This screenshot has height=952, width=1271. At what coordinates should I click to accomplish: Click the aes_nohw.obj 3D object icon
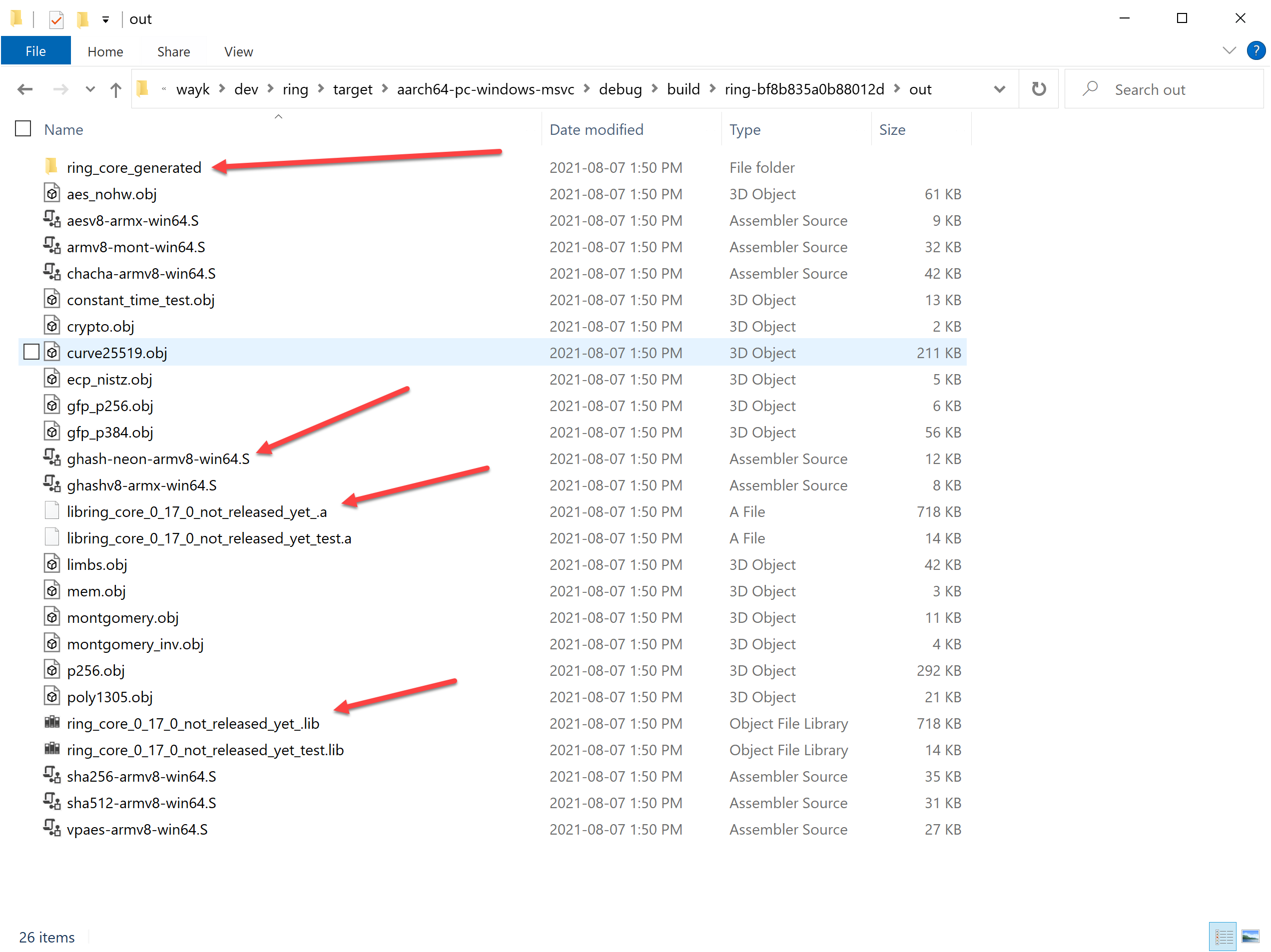[x=52, y=194]
